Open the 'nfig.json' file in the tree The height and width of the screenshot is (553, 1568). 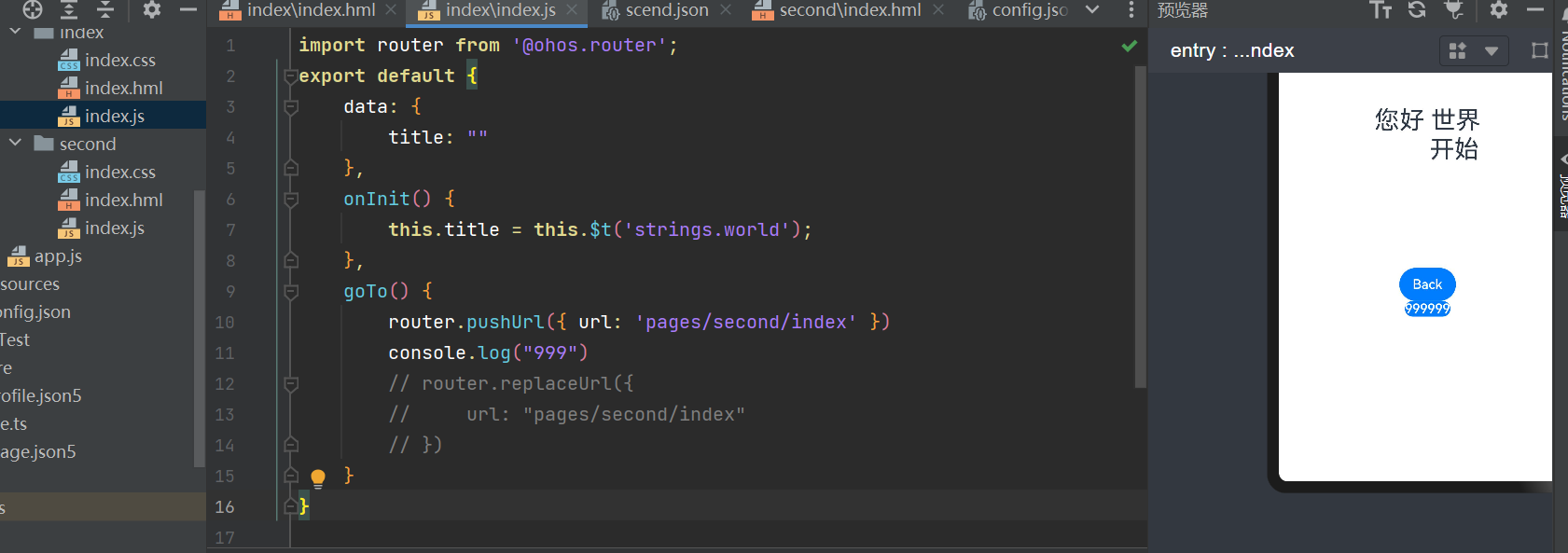(35, 311)
